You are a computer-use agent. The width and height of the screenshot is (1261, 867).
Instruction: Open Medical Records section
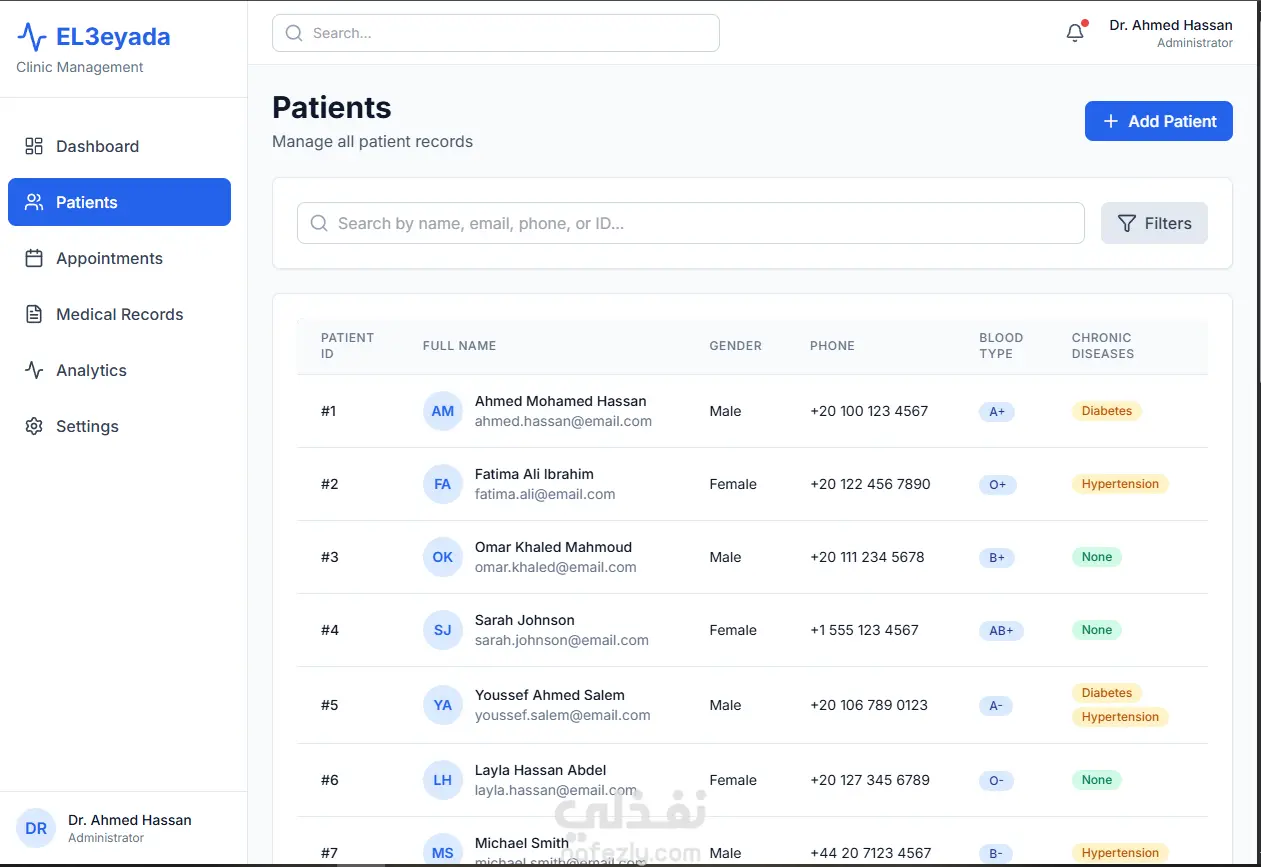(x=119, y=314)
